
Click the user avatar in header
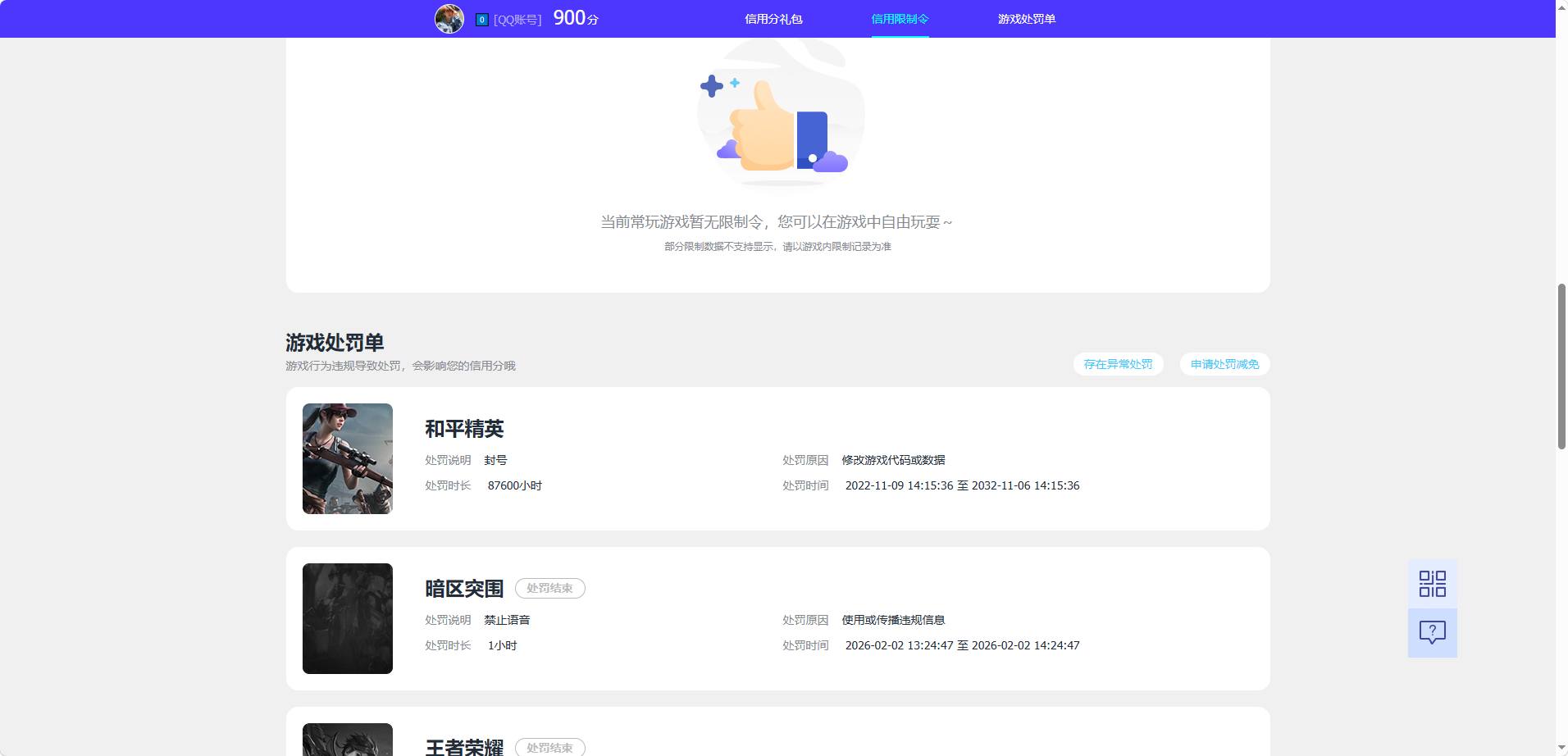(449, 18)
